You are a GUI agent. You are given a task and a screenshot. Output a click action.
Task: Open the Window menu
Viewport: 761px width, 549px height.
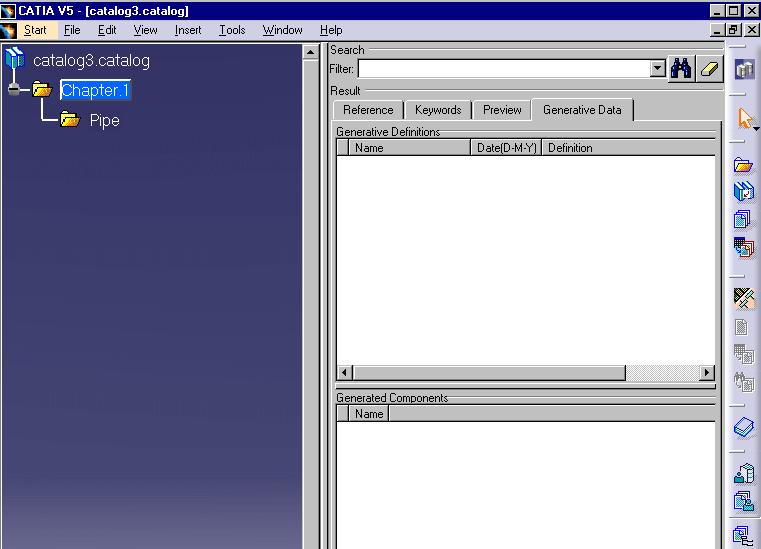tap(282, 30)
